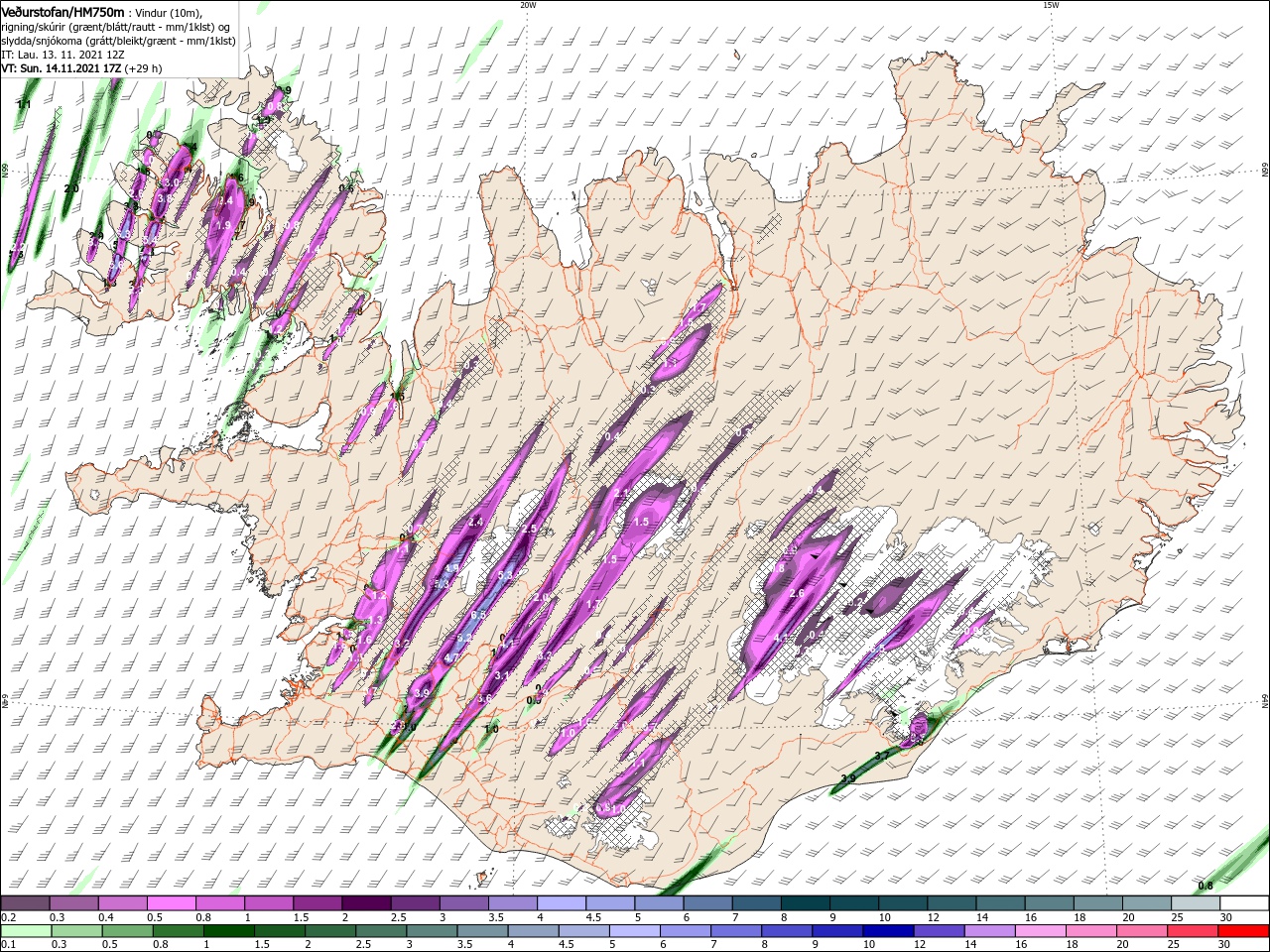Pick the darkest green swatch in lower legend row
1270x952 pixels.
click(228, 931)
